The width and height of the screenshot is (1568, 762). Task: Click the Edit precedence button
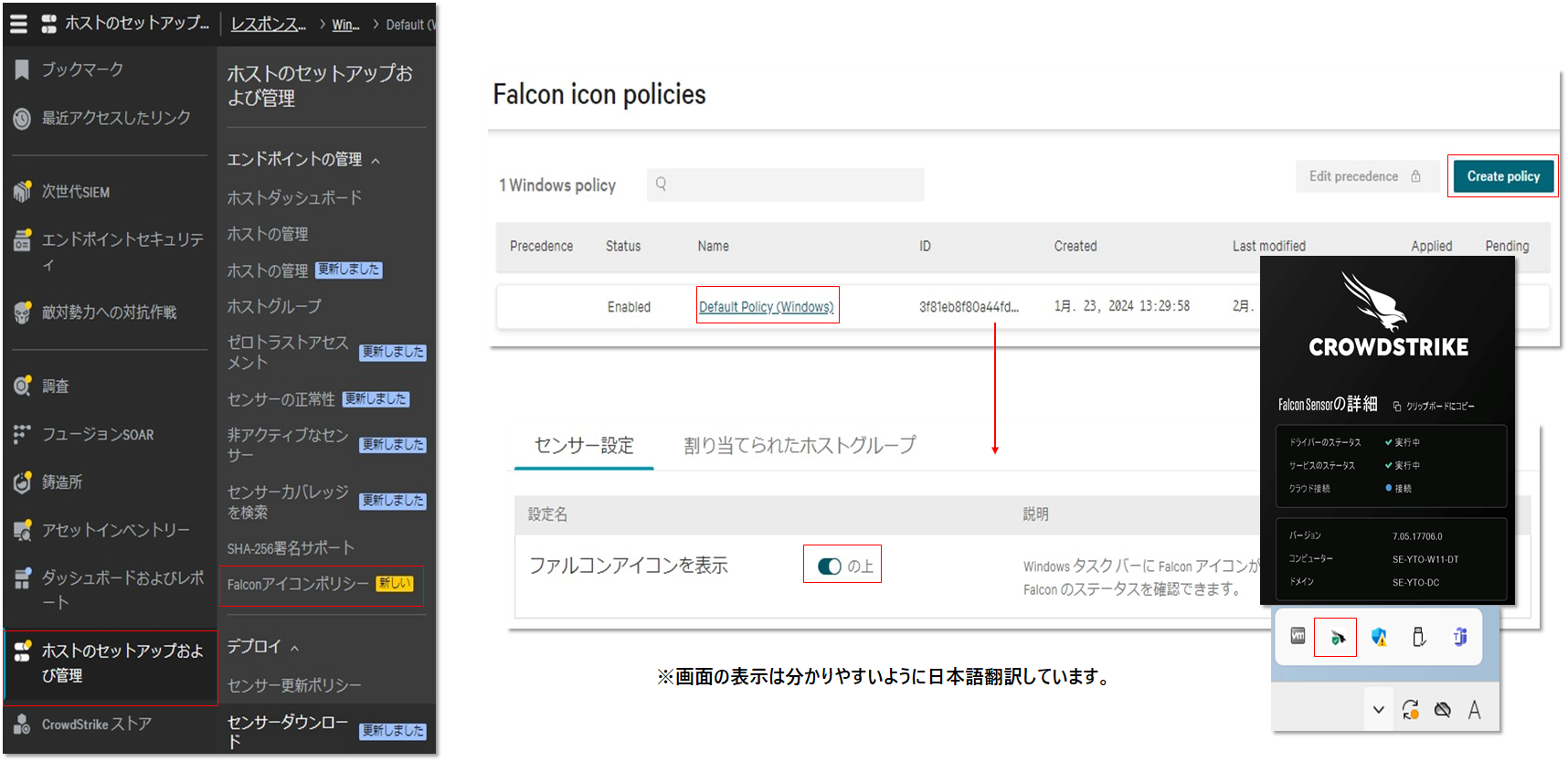[x=1367, y=176]
